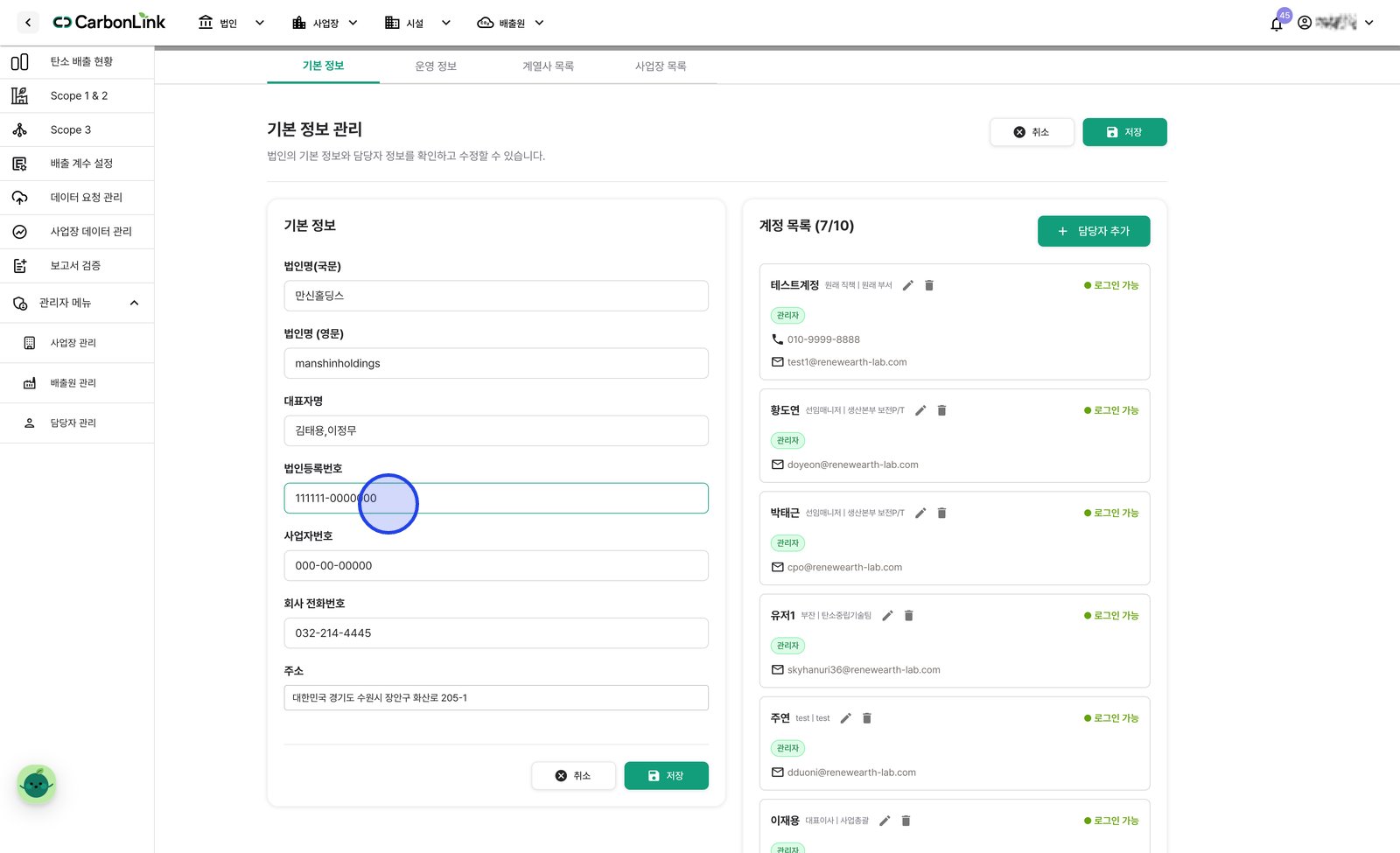
Task: Click the edit pencil for 주연
Action: 845,718
